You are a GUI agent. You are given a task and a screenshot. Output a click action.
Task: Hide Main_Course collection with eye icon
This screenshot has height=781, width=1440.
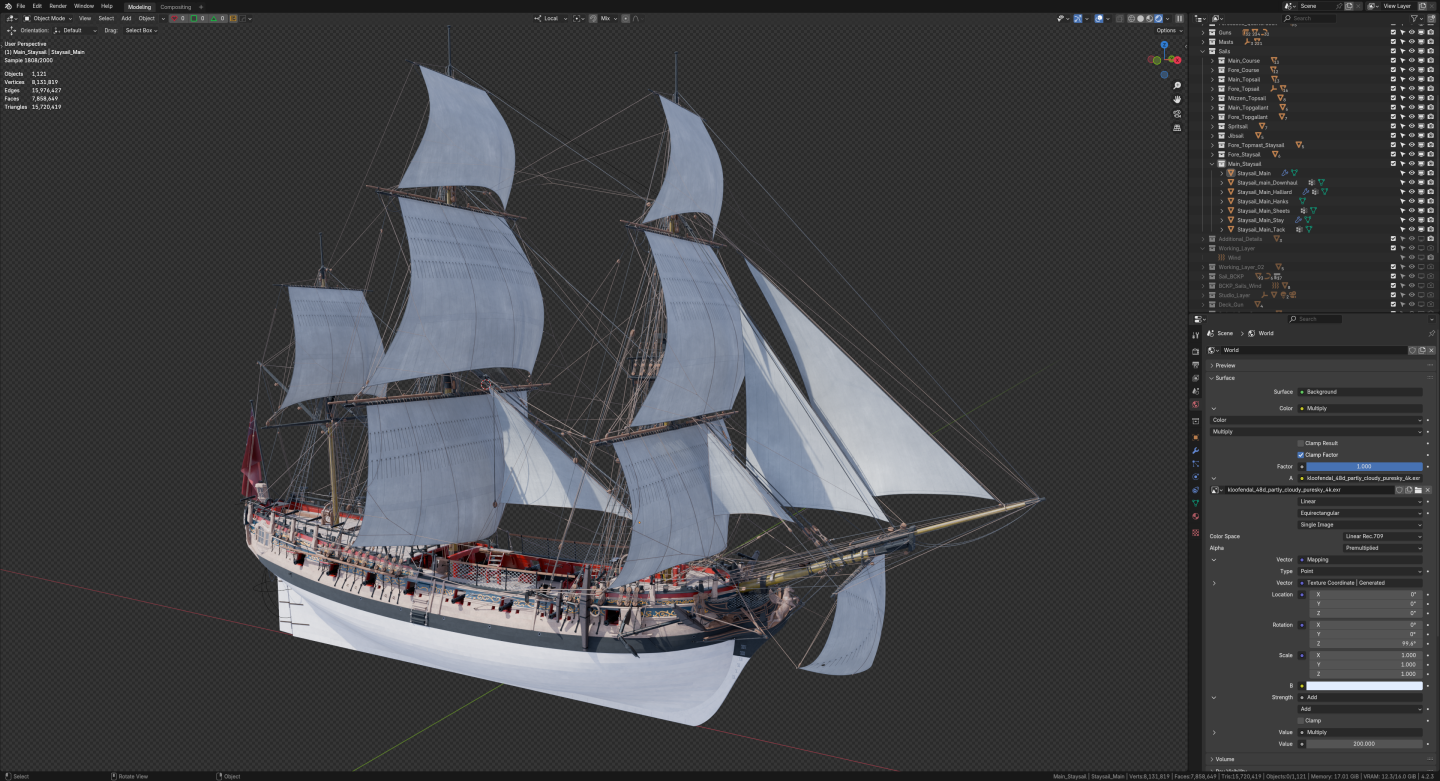tap(1411, 61)
